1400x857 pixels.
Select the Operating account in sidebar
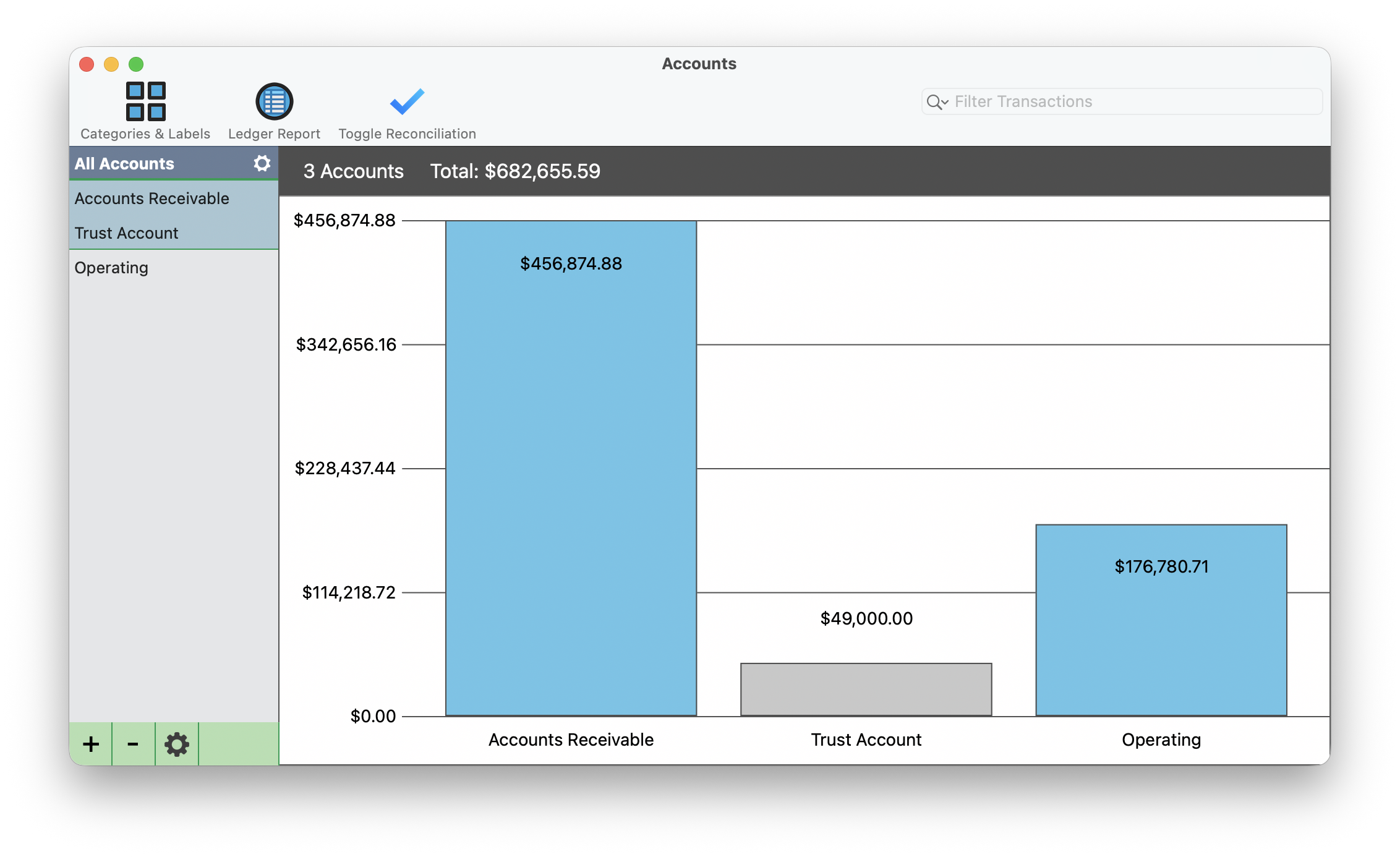pyautogui.click(x=111, y=267)
